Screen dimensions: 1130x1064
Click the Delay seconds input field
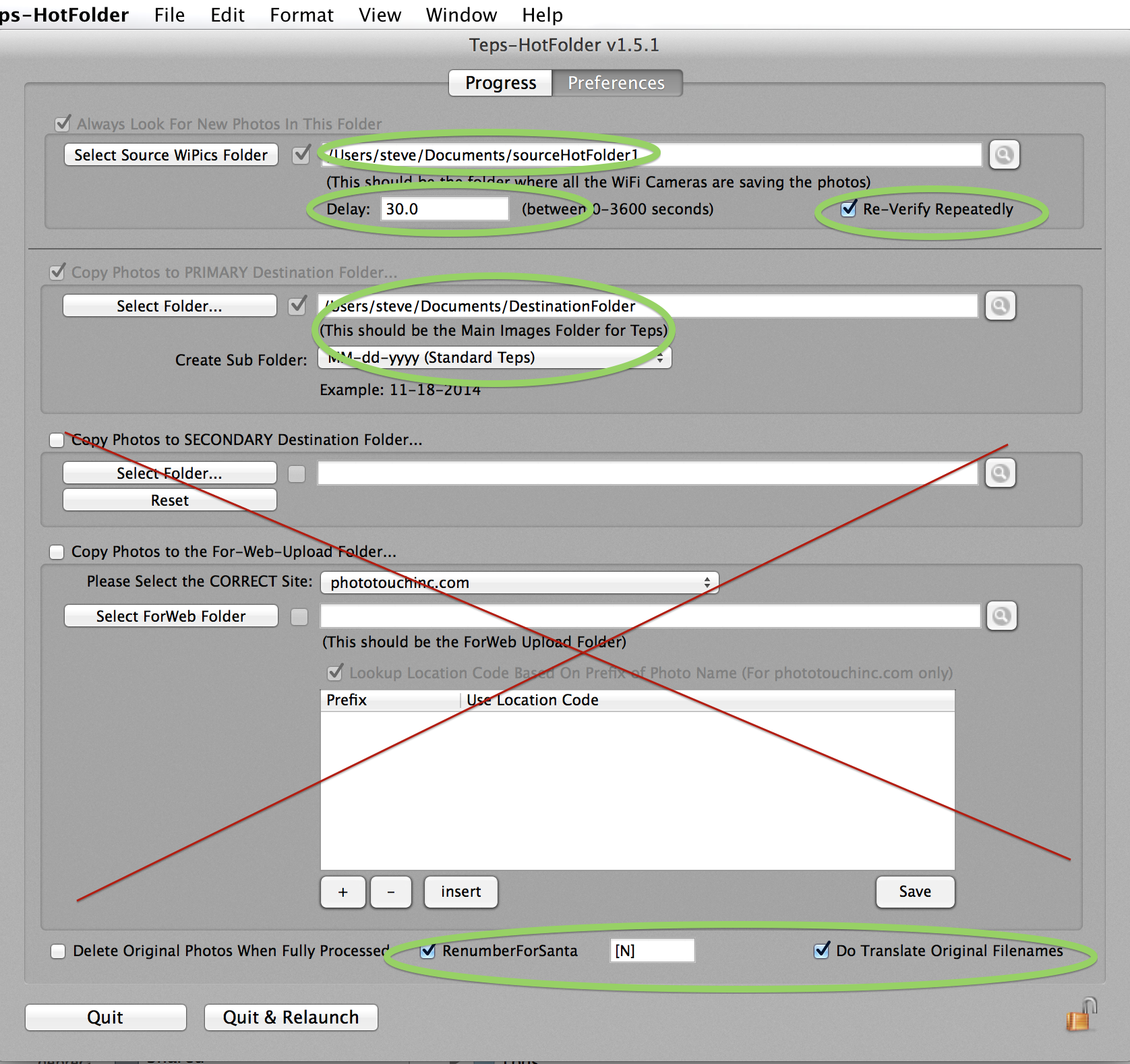click(445, 209)
